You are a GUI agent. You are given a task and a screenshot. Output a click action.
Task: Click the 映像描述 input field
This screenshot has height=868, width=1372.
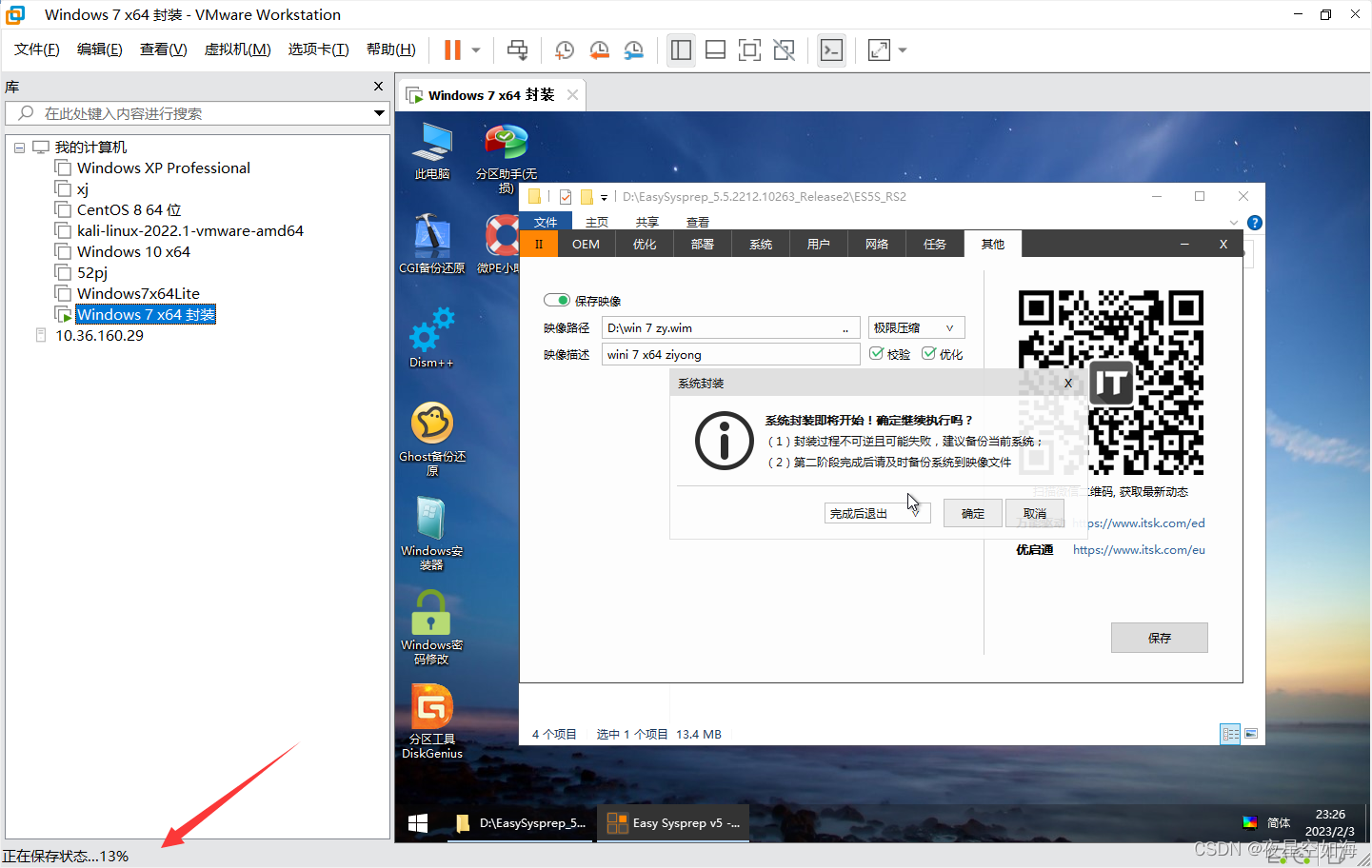tap(730, 354)
